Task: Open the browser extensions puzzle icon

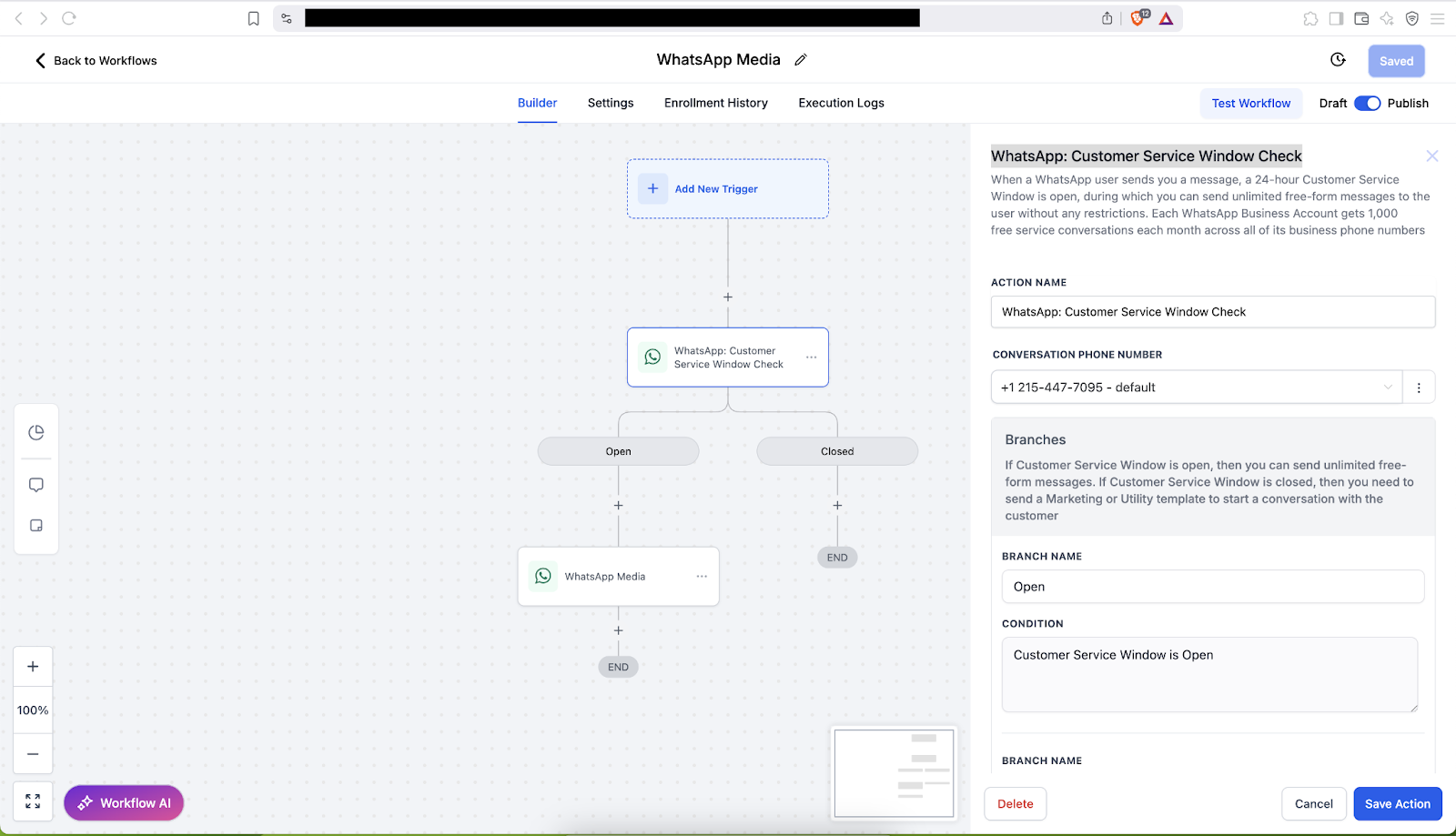Action: 1310,18
